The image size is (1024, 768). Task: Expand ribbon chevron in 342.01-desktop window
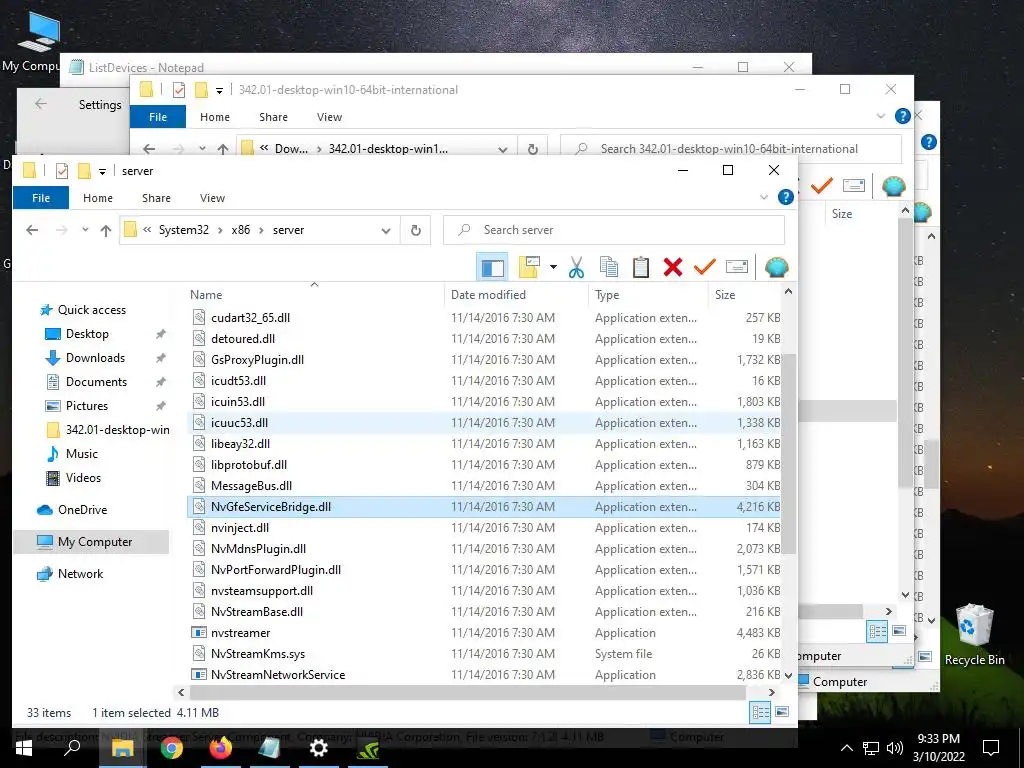point(881,116)
